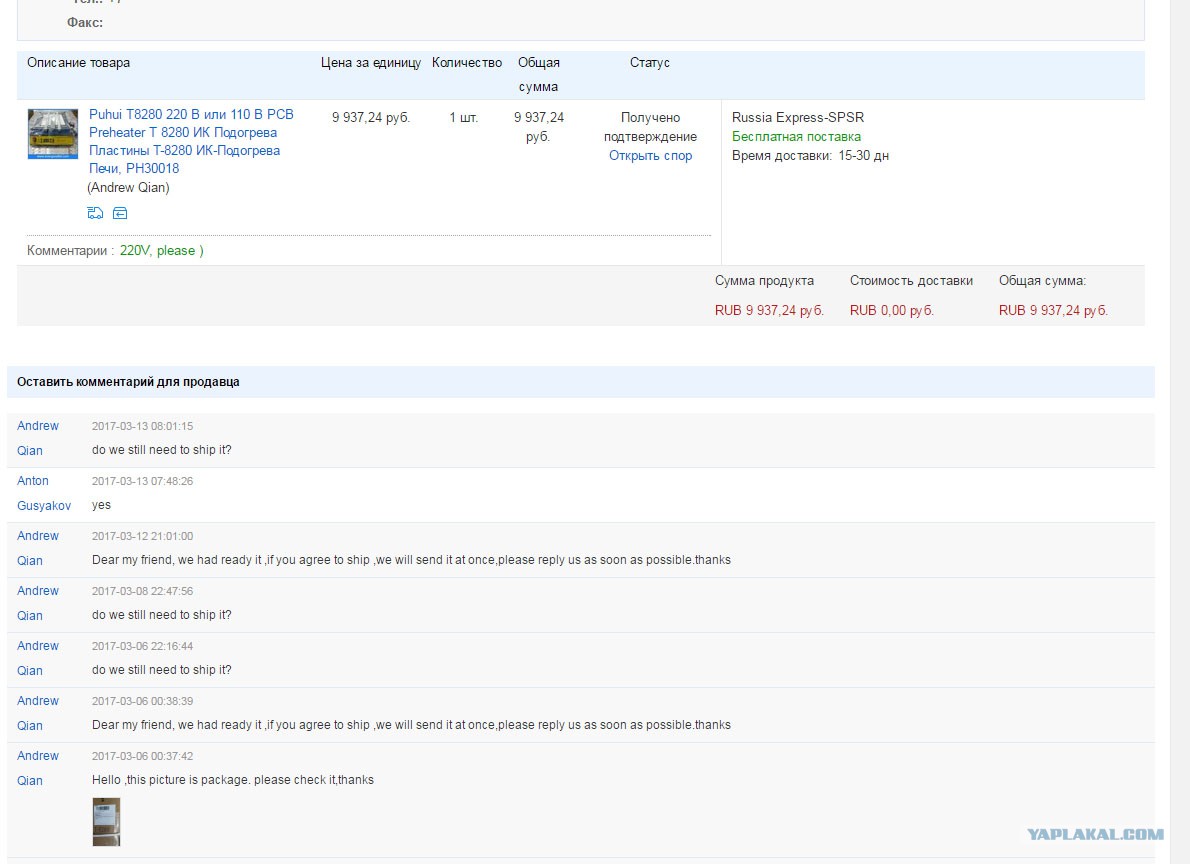
Task: Open Andrew Qian profile on 2017-03-12 21:01:00 message
Action: (x=37, y=548)
